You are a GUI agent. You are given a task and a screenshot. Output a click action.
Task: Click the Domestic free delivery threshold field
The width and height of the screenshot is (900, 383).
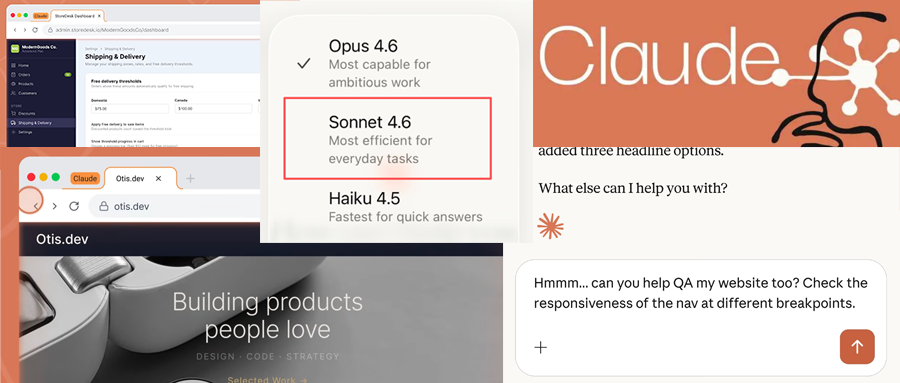tap(131, 109)
